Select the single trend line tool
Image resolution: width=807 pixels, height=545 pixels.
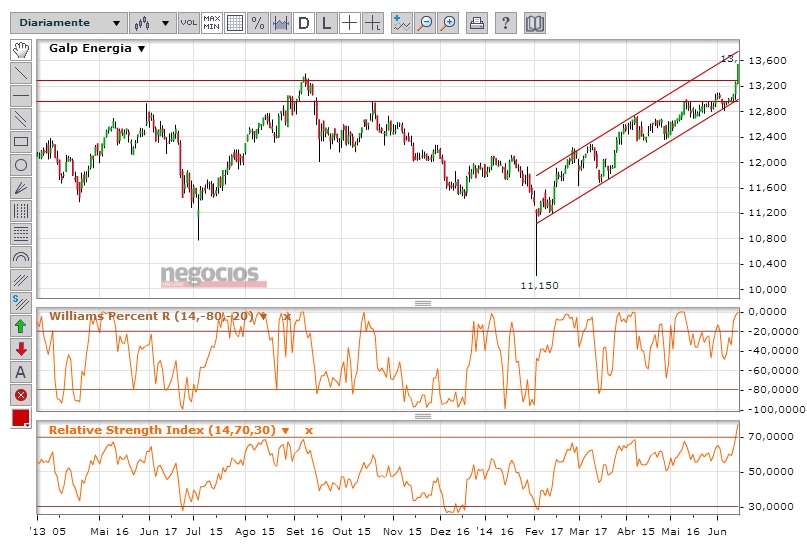21,73
